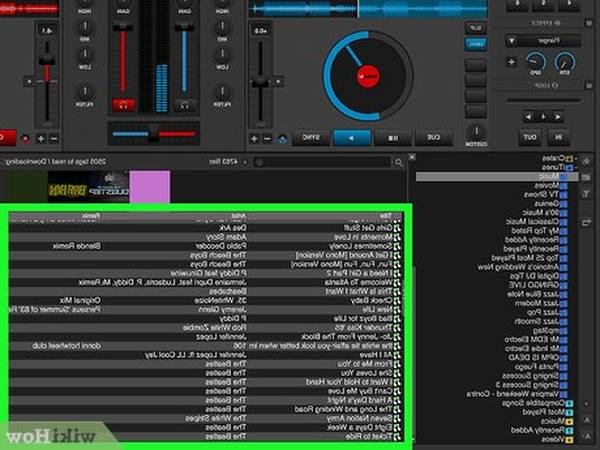The height and width of the screenshot is (450, 600).
Task: Select the track Sometimes Lonely
Action: [205, 246]
